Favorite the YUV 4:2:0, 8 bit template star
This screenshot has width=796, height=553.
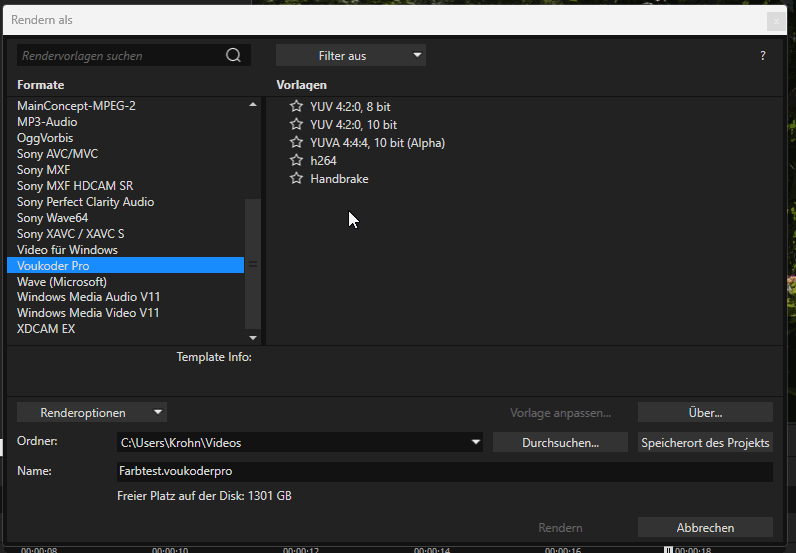pyautogui.click(x=296, y=106)
